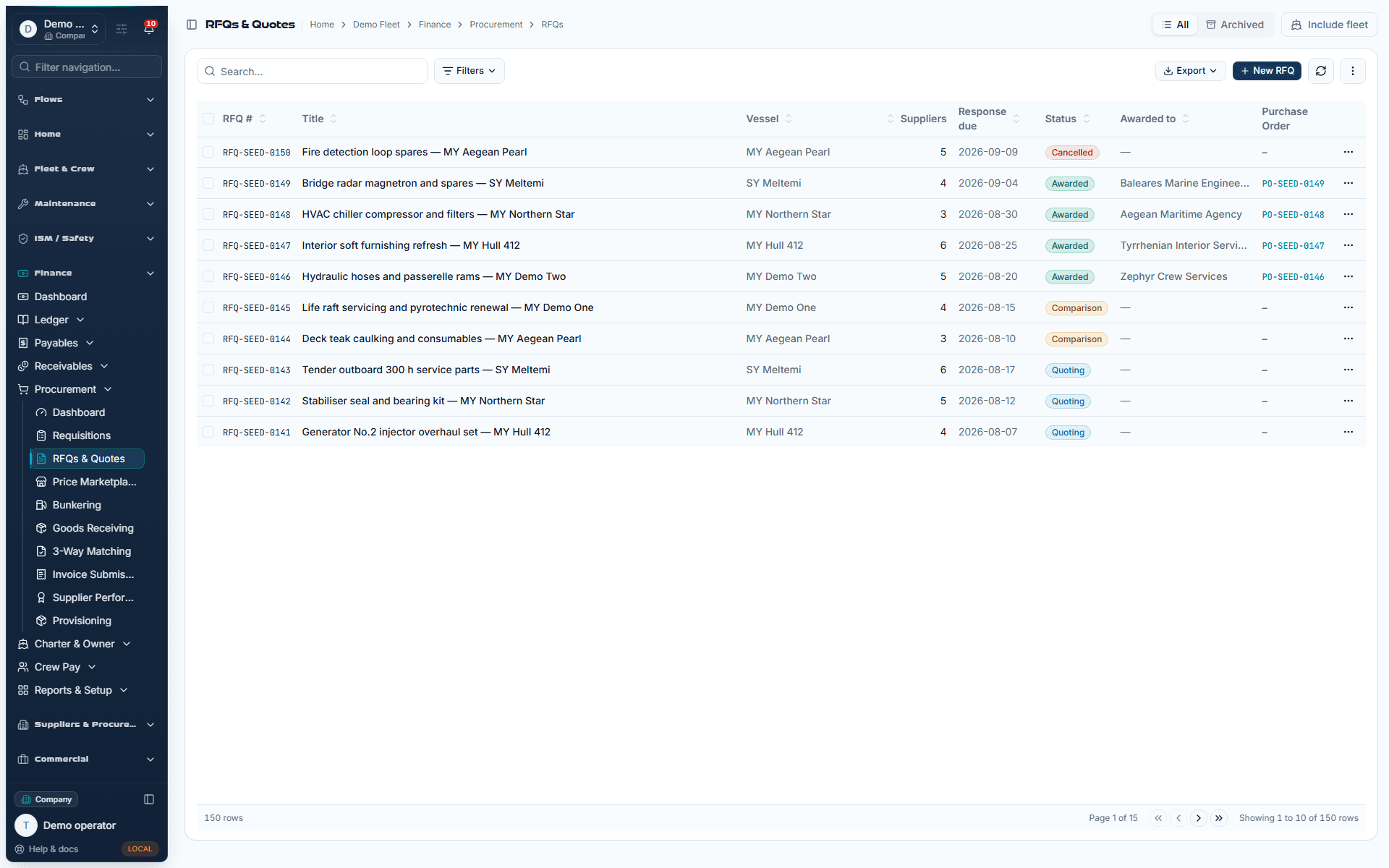Open Bunkering in the sidebar

pos(87,505)
